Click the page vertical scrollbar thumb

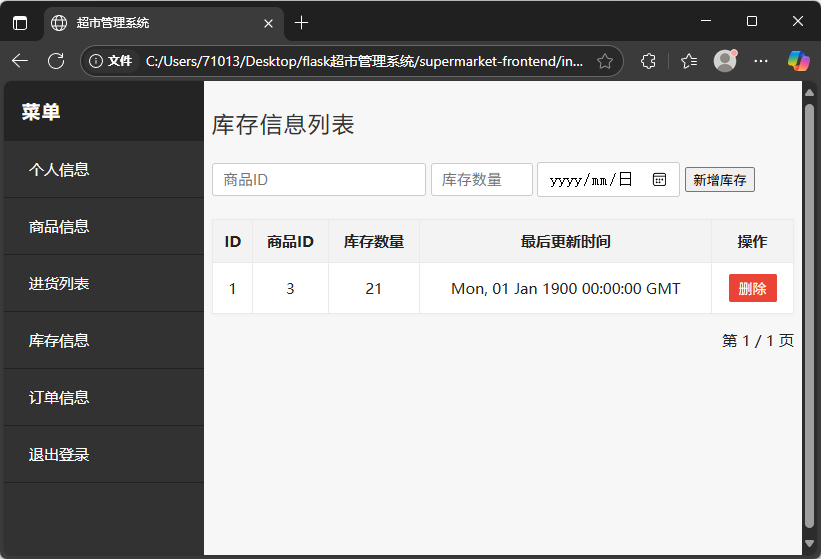click(809, 317)
